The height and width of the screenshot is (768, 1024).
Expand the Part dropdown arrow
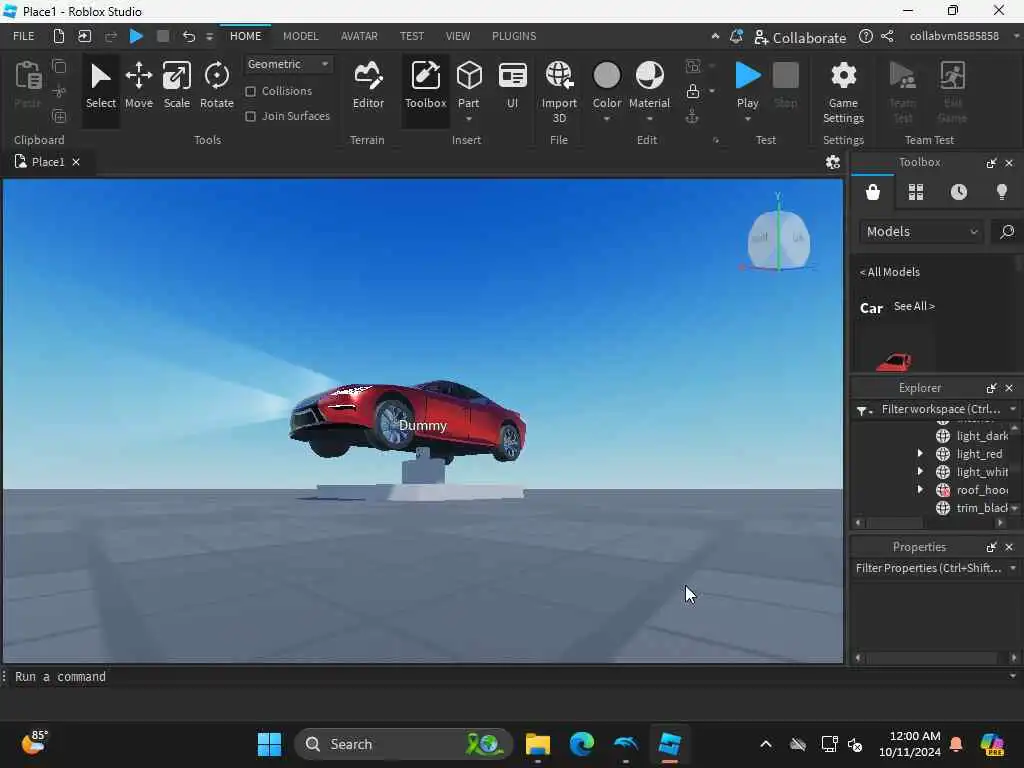pos(469,119)
